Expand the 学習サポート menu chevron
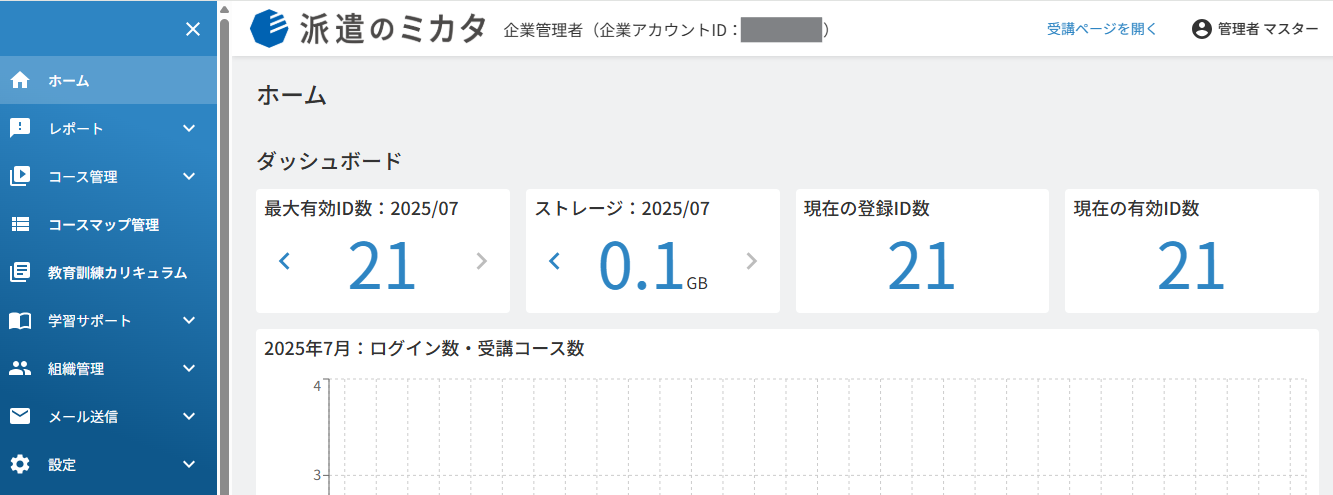The width and height of the screenshot is (1333, 495). (x=189, y=321)
